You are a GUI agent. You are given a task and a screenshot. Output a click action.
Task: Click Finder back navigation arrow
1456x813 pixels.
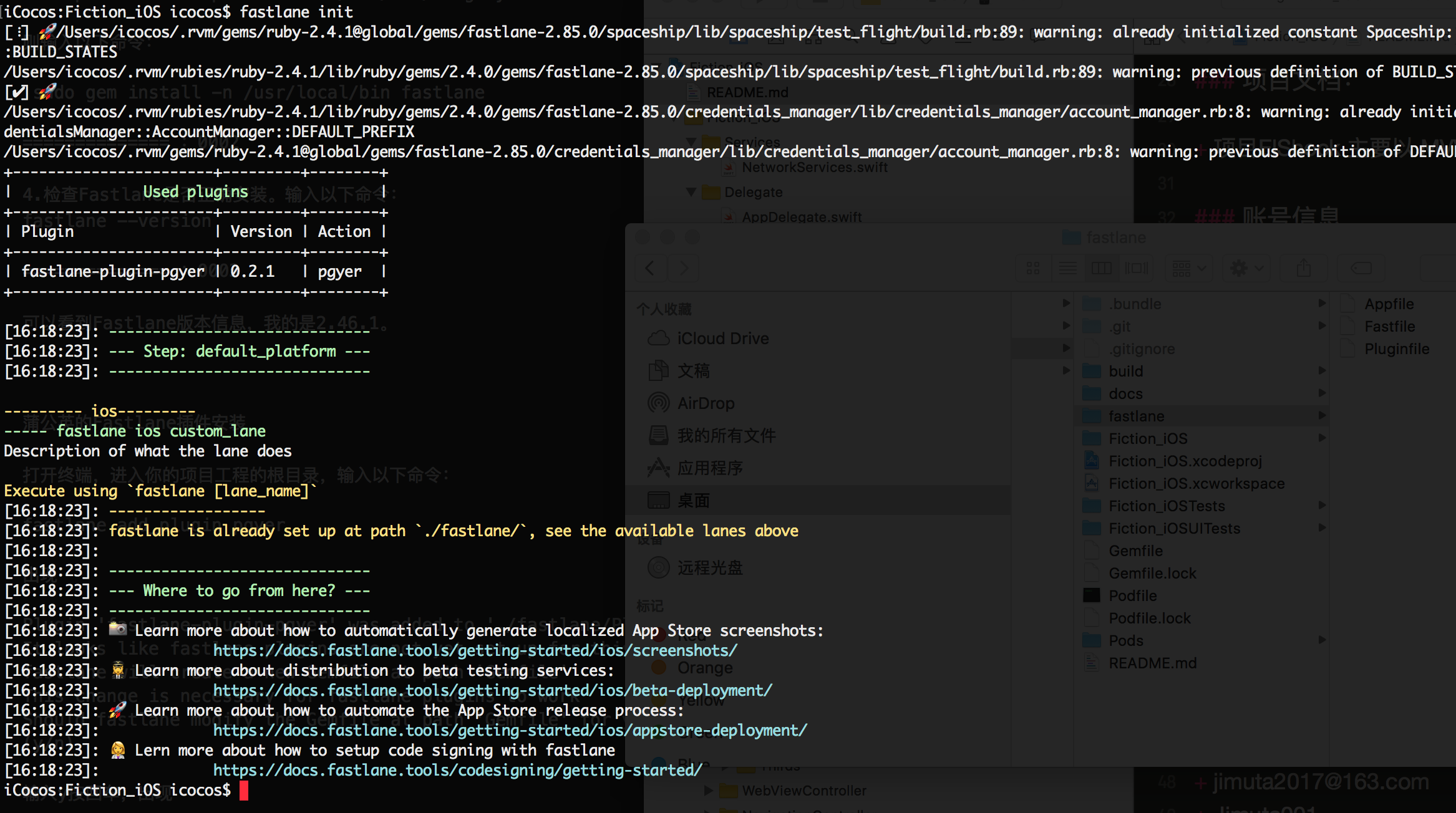[x=650, y=269]
